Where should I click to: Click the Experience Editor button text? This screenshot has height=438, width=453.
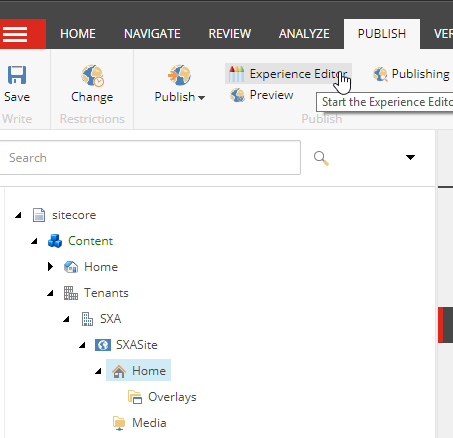[299, 74]
